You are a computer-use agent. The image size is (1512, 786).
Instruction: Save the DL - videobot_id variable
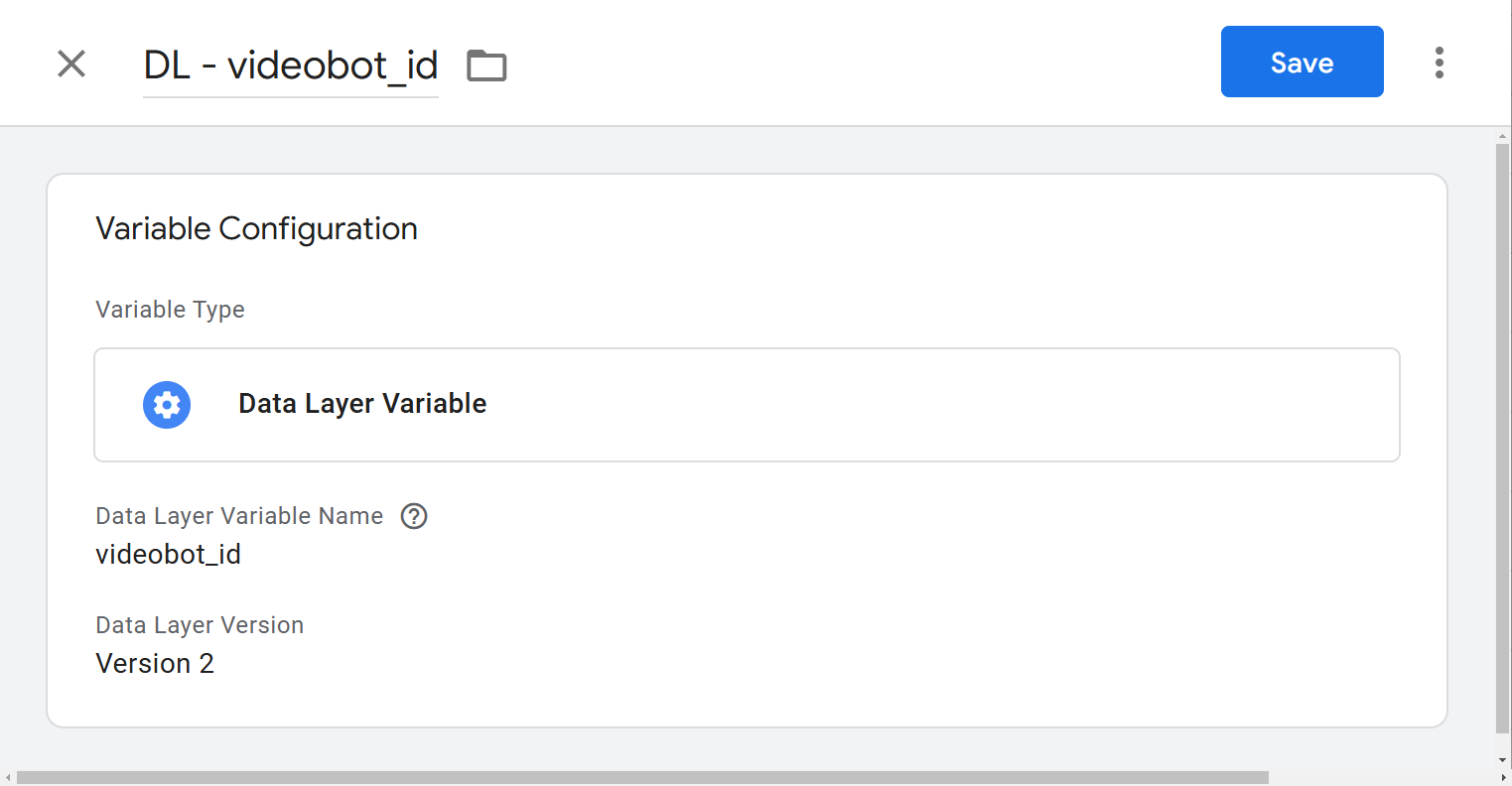(1302, 62)
